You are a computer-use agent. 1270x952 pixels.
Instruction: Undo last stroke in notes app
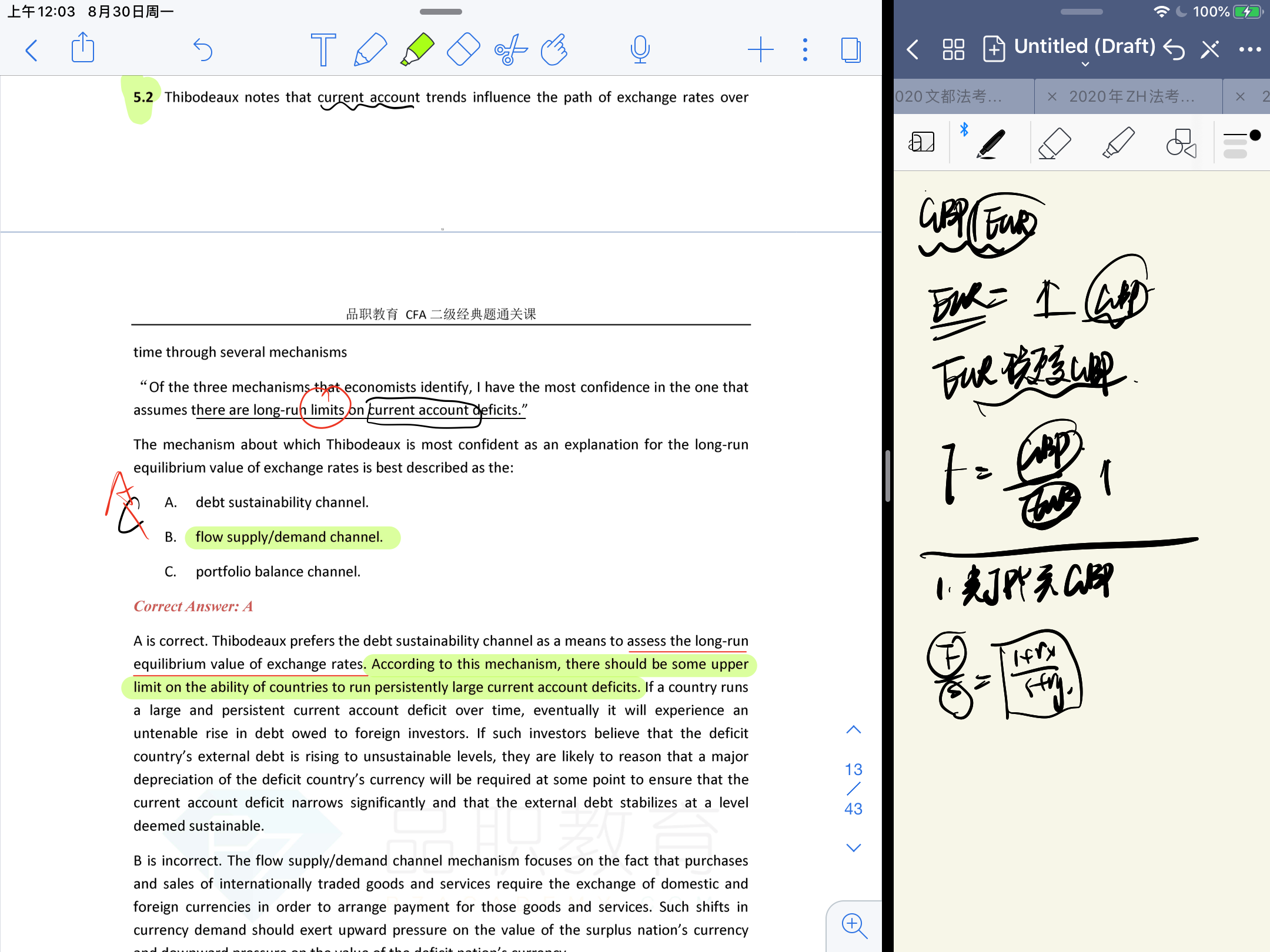point(1174,50)
